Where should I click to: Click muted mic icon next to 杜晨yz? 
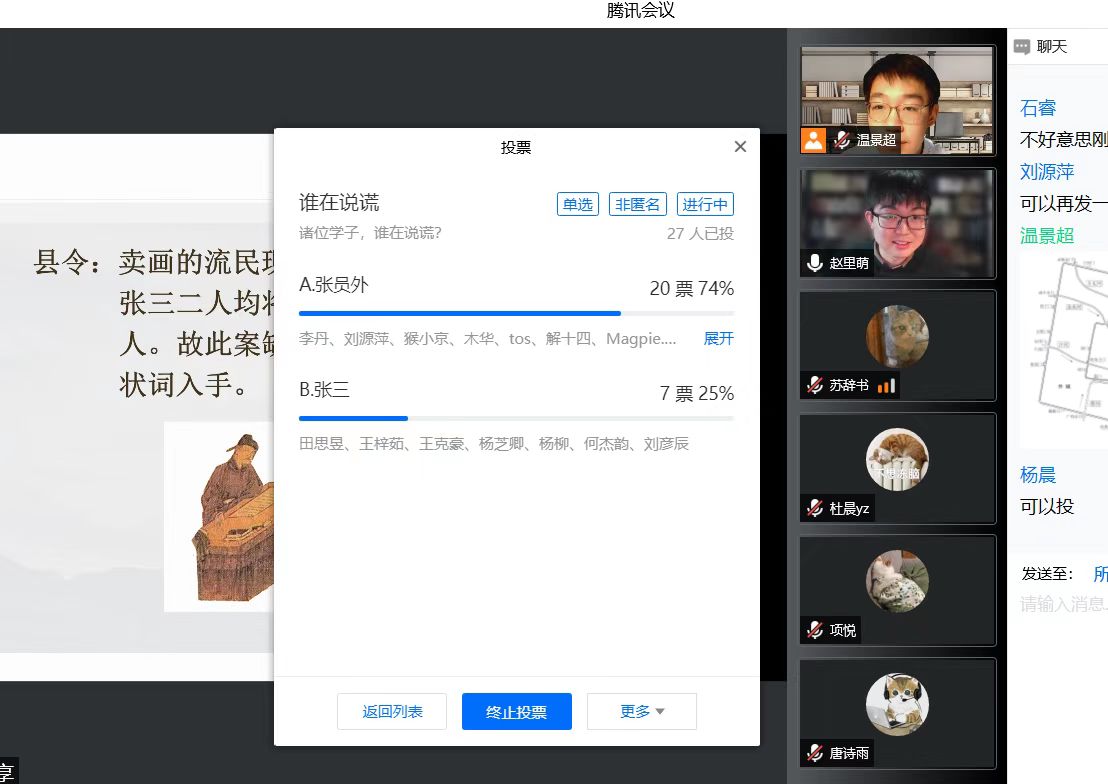(x=815, y=508)
